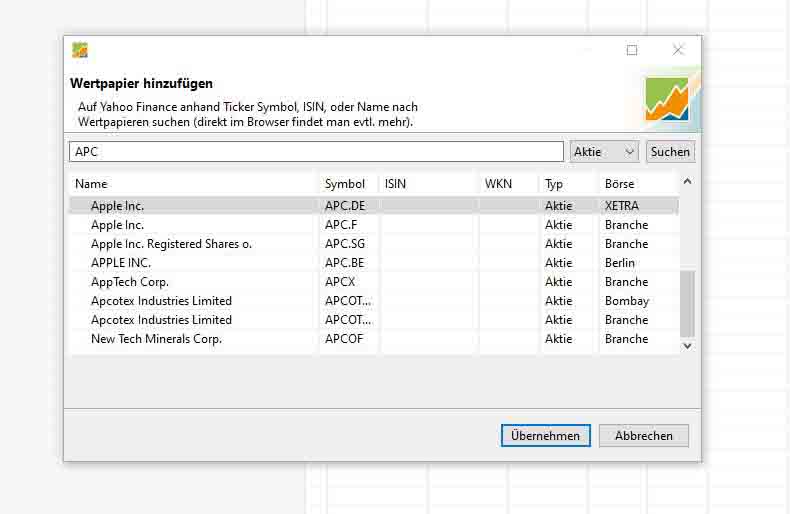
Task: Select Apple Inc. row with symbol APC.F
Action: pos(374,225)
